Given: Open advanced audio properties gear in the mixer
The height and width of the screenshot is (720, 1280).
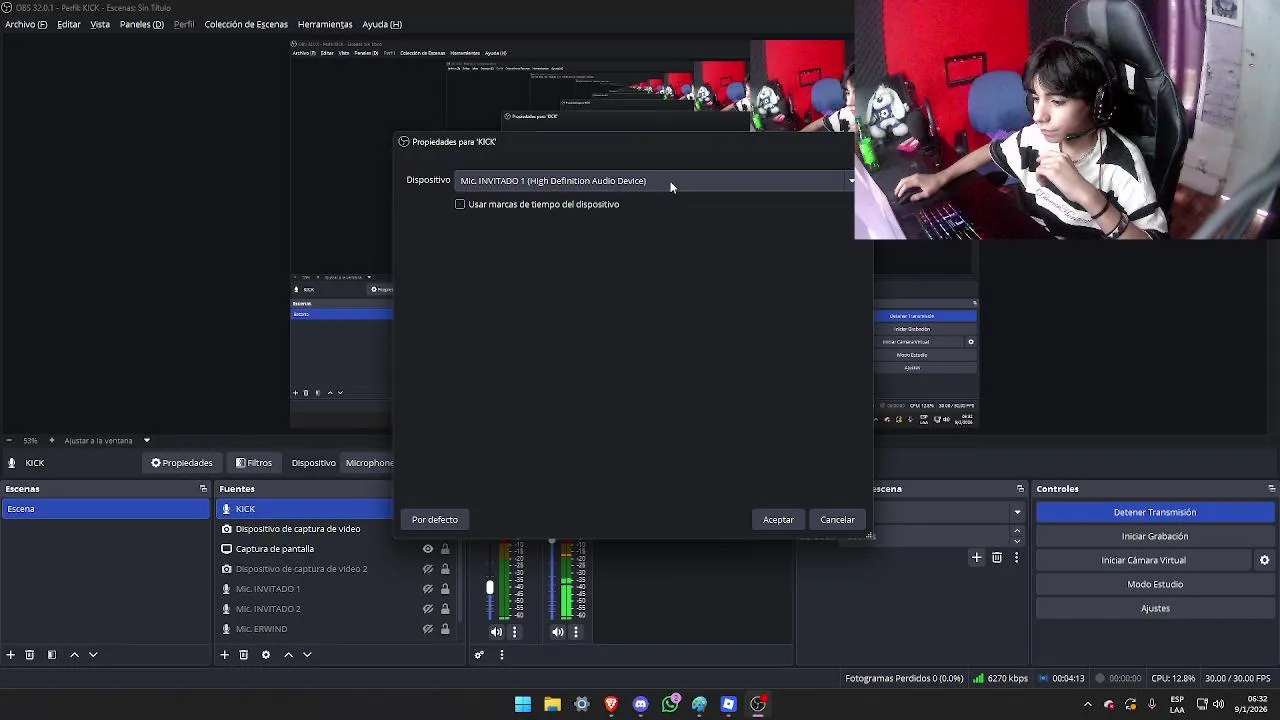Looking at the screenshot, I should (x=479, y=654).
